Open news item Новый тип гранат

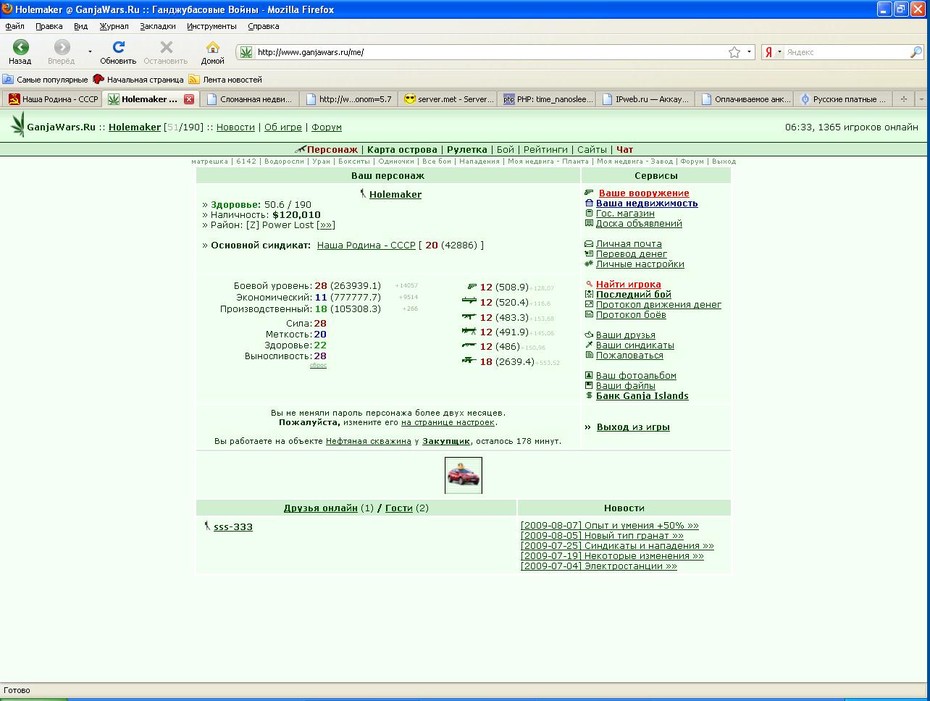[x=601, y=536]
